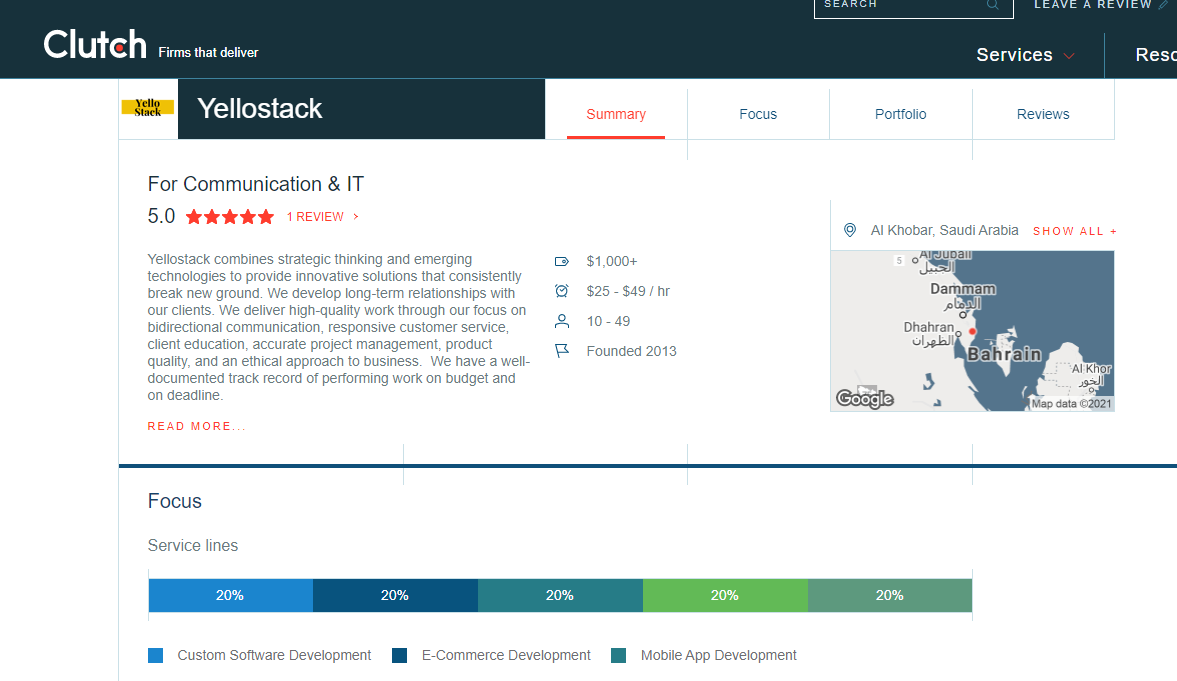The width and height of the screenshot is (1177, 681).
Task: Click the clock icon by hourly rate
Action: [x=561, y=291]
